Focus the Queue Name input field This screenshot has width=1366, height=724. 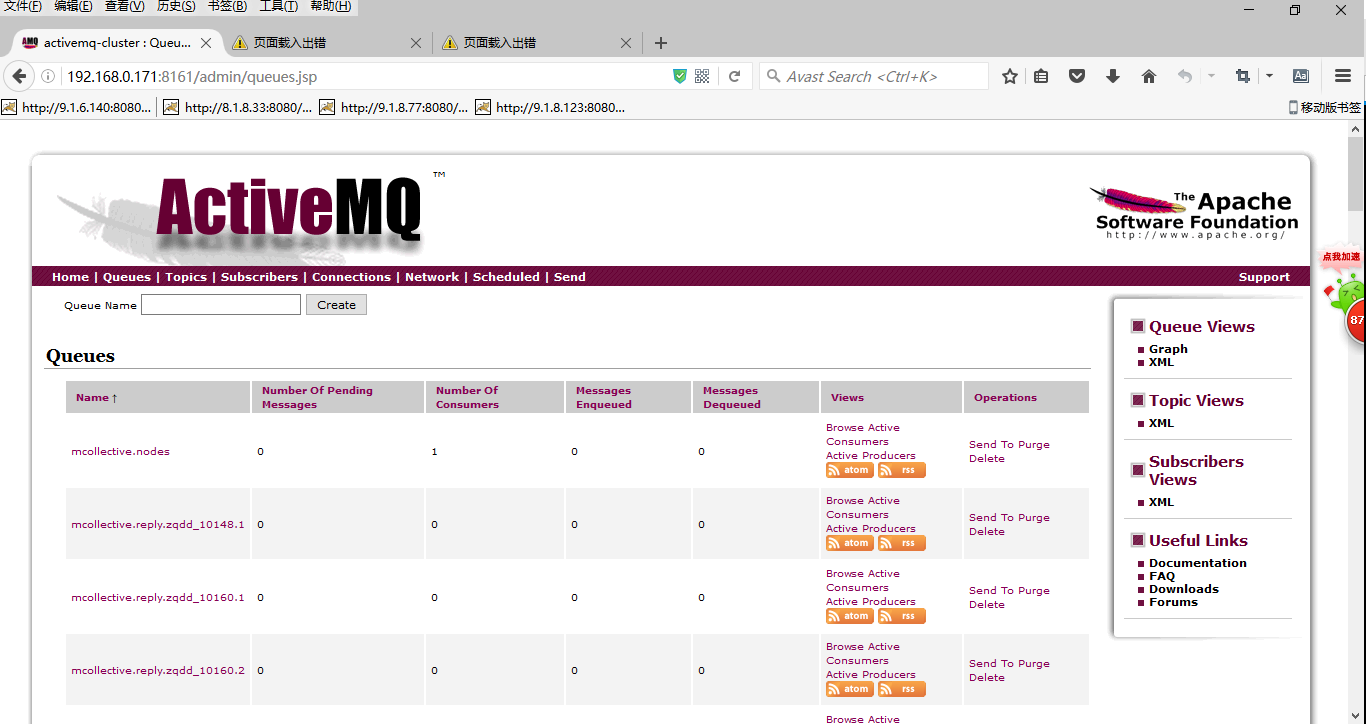(x=221, y=305)
